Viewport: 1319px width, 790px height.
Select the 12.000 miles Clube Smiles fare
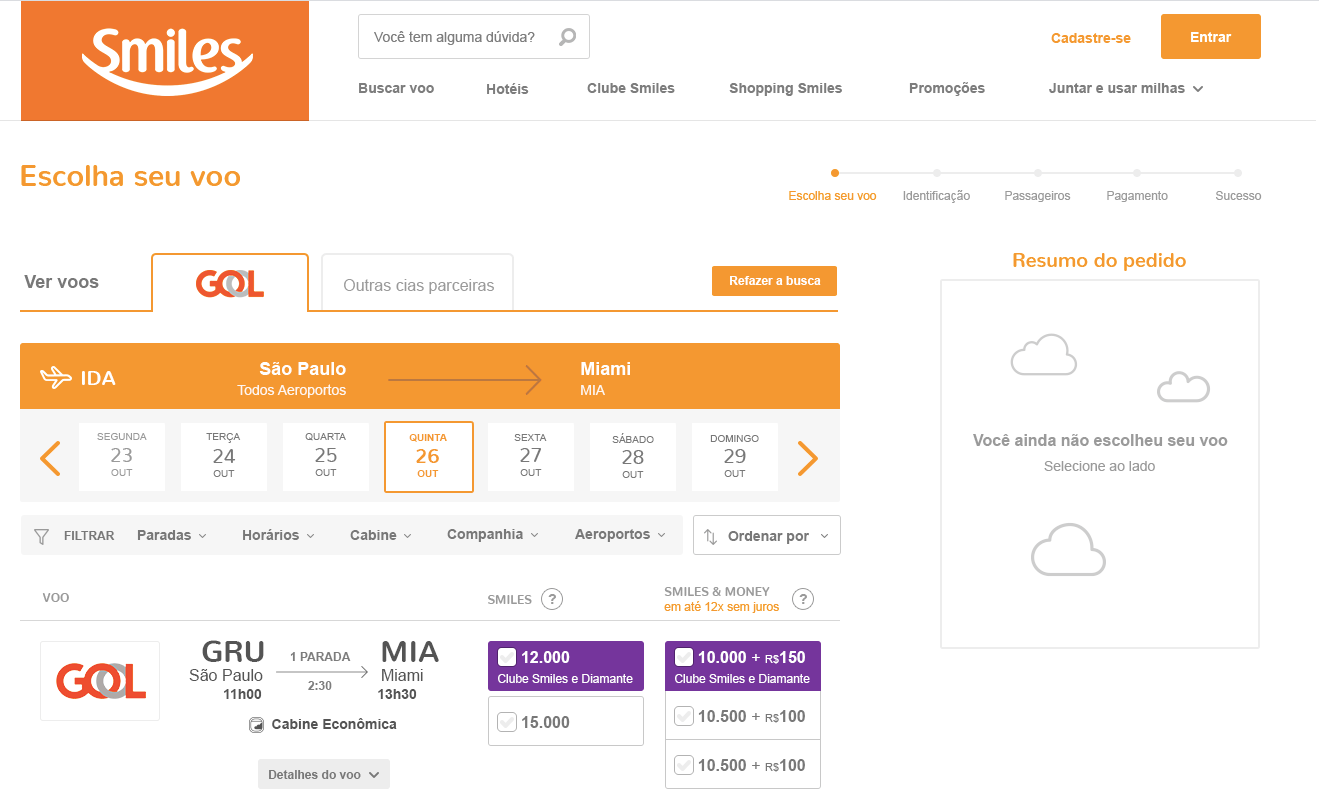pos(566,666)
